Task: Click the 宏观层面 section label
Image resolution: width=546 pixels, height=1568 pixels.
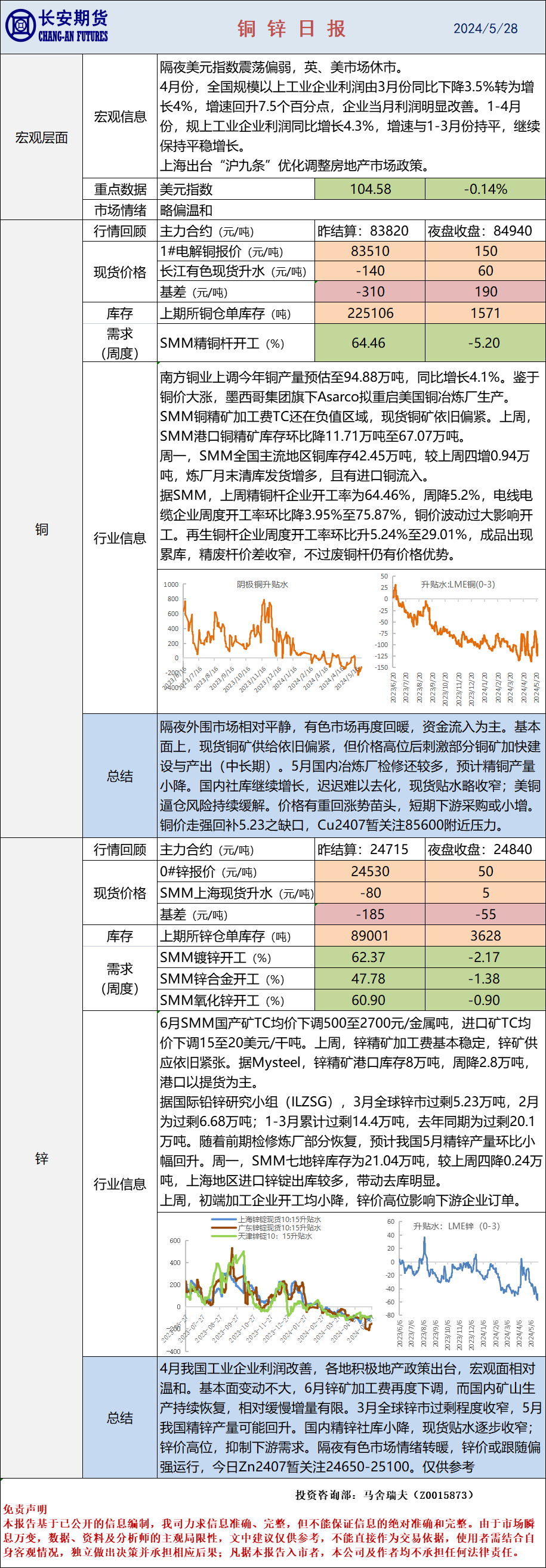Action: pyautogui.click(x=41, y=138)
